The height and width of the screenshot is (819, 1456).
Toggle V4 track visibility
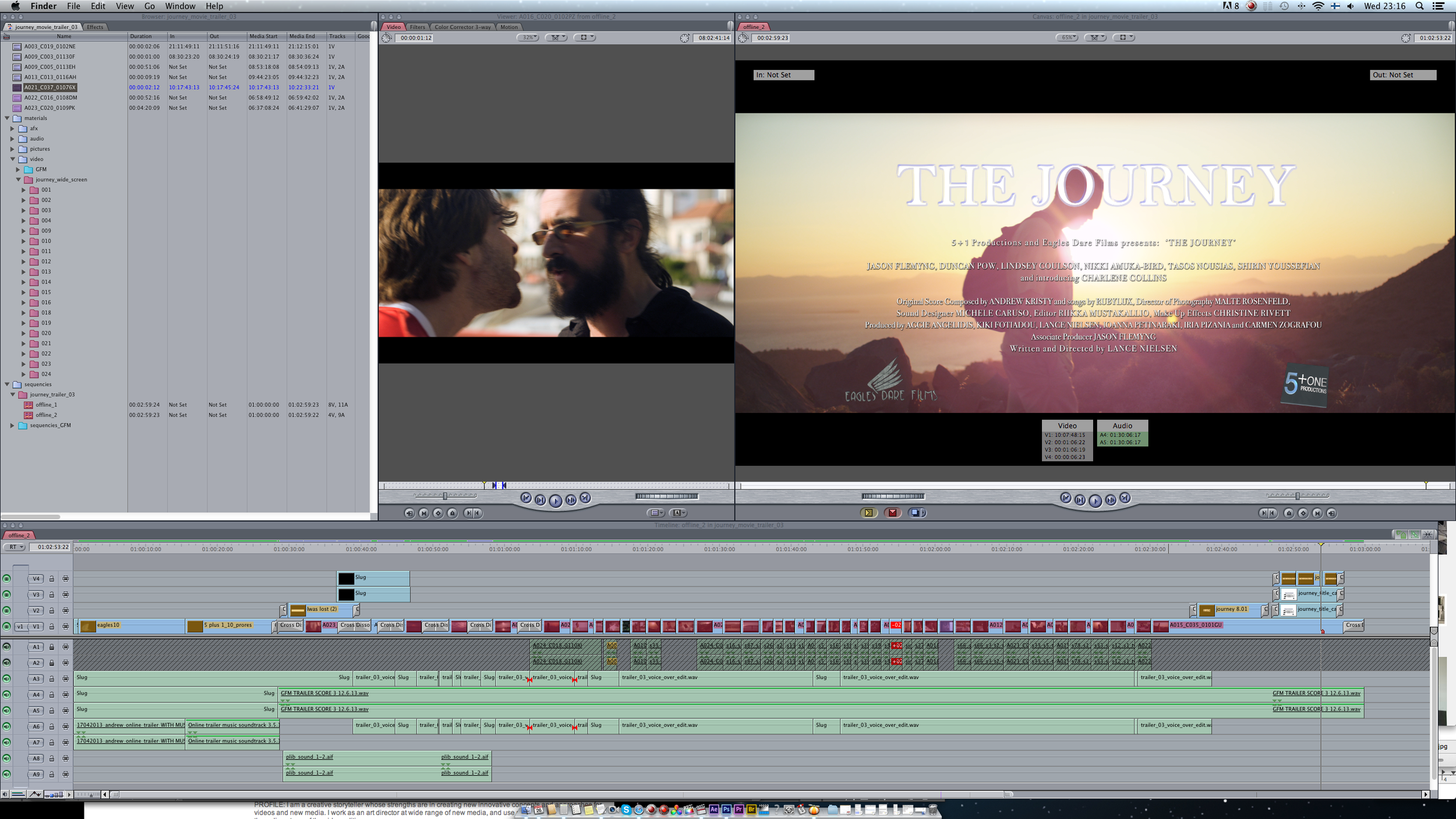[x=6, y=578]
